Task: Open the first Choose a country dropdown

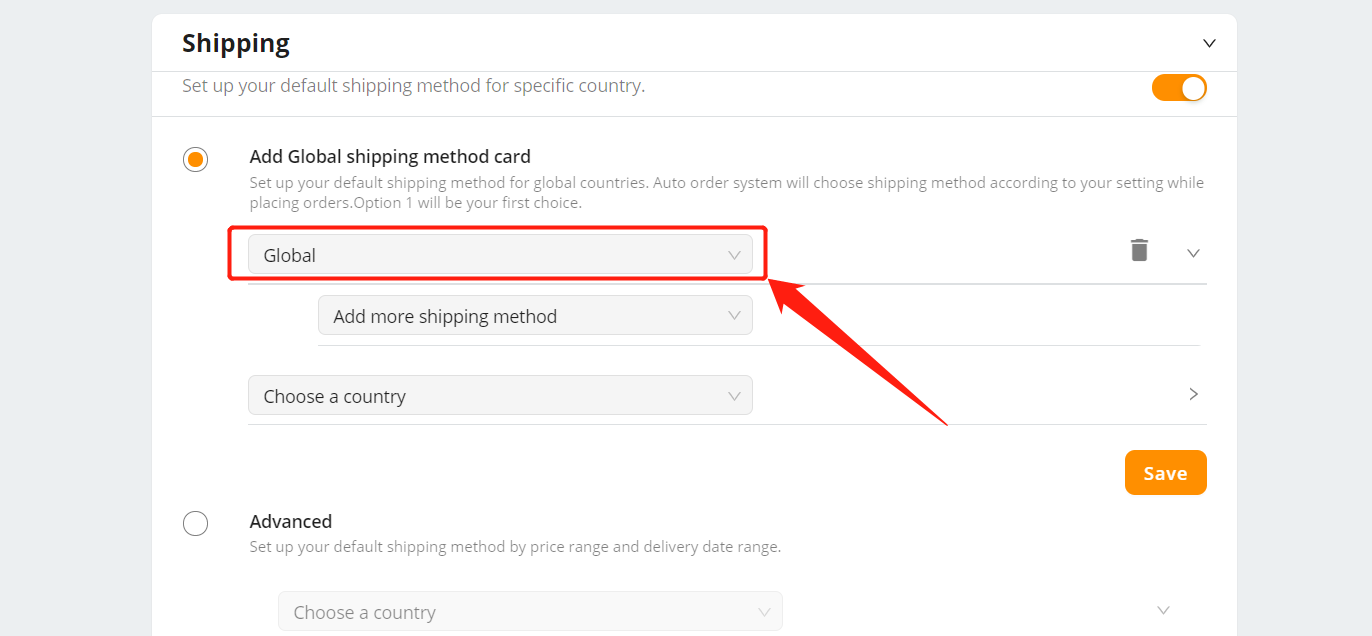Action: (500, 395)
